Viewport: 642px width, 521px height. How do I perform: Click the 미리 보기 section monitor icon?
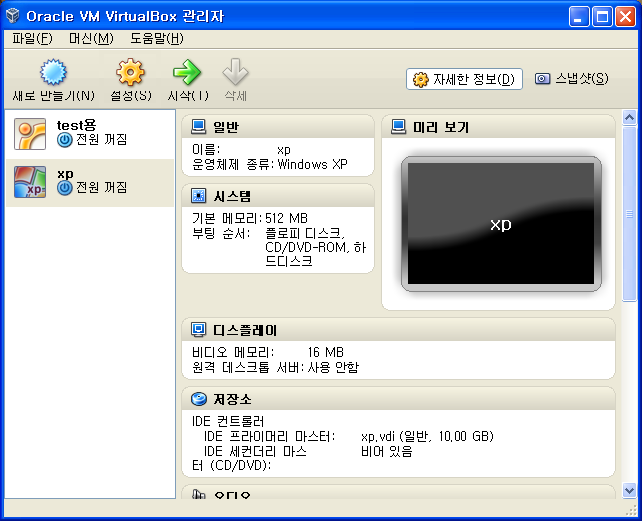tap(398, 127)
